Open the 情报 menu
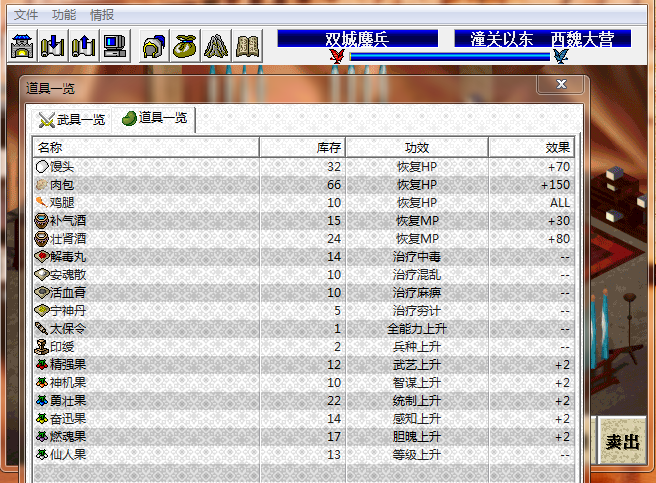Image resolution: width=656 pixels, height=483 pixels. click(x=101, y=15)
